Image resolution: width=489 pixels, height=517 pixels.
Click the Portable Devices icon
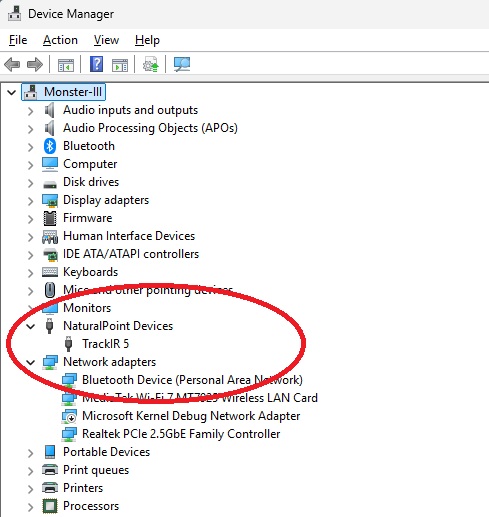[50, 452]
